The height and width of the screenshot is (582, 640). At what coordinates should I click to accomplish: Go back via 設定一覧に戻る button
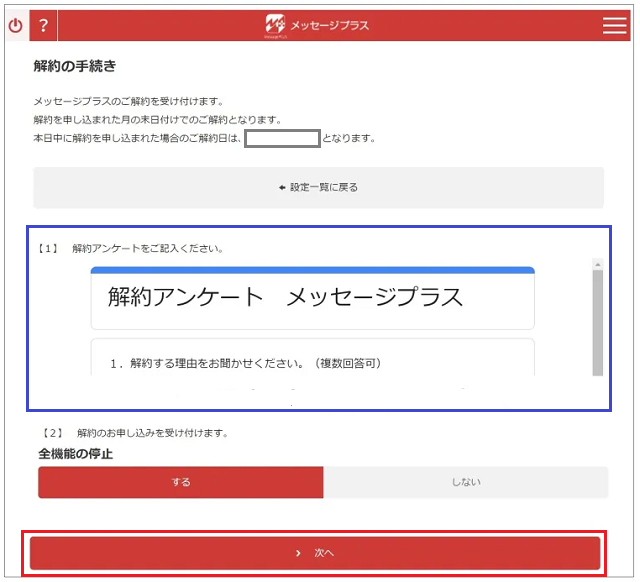click(318, 187)
